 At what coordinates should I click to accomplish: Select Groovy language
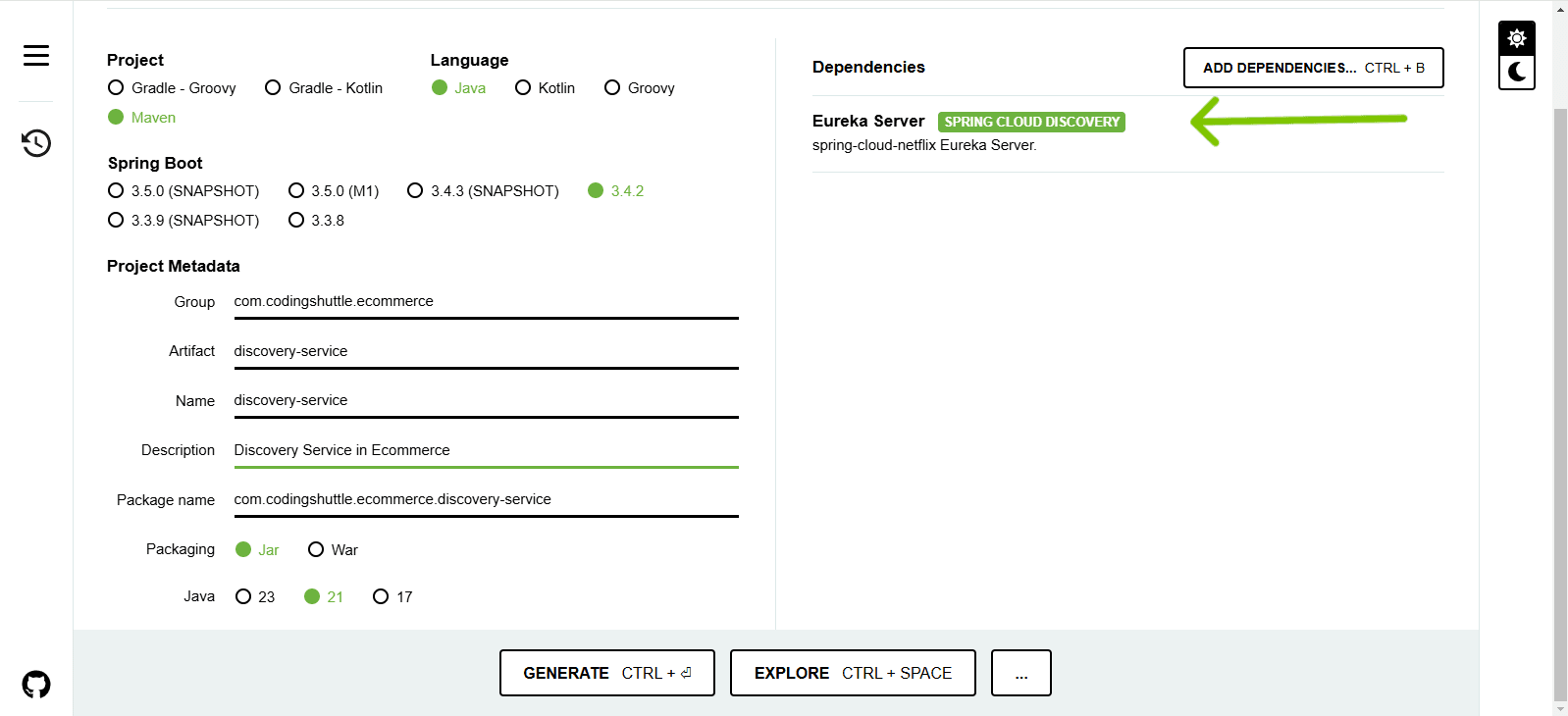(x=640, y=88)
